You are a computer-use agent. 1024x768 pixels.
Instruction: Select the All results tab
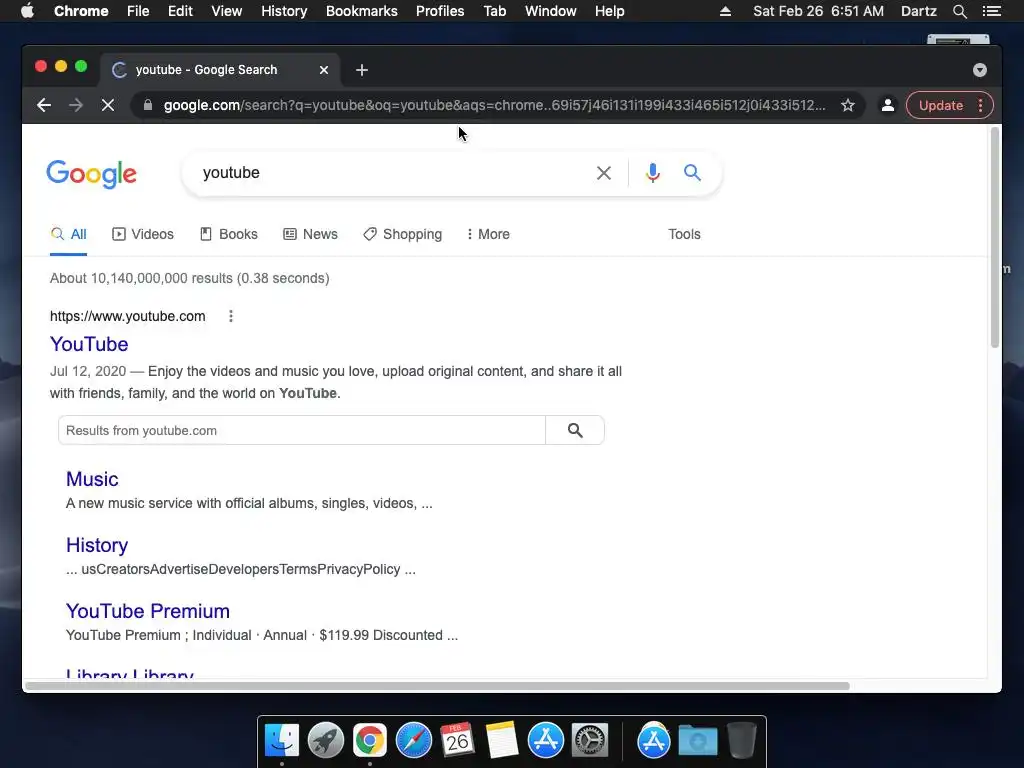tap(69, 234)
